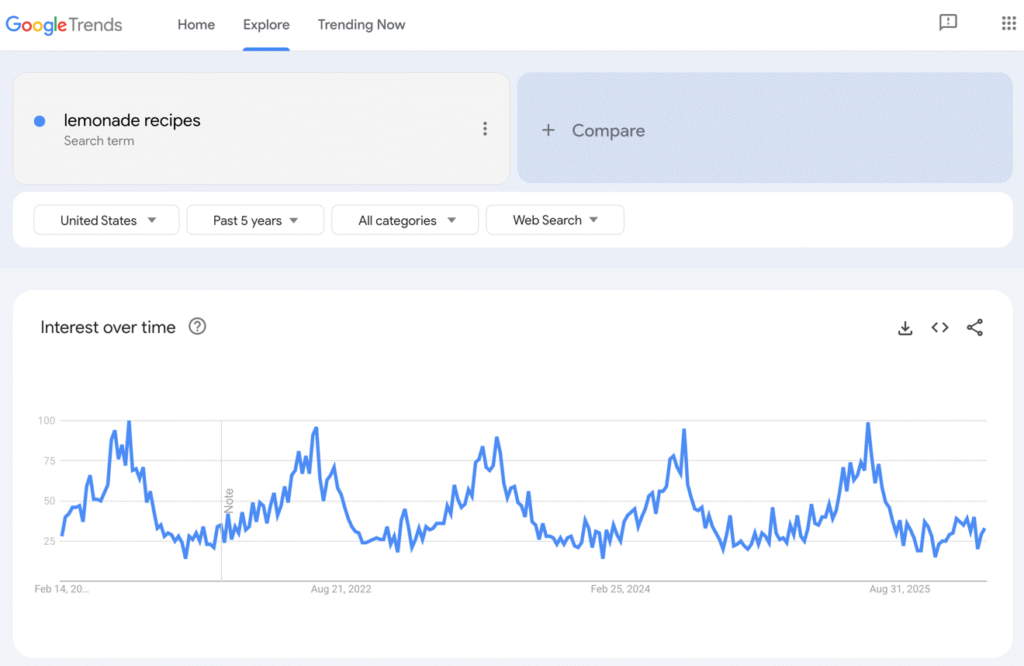The image size is (1024, 666).
Task: Open the All categories dropdown
Action: [x=404, y=219]
